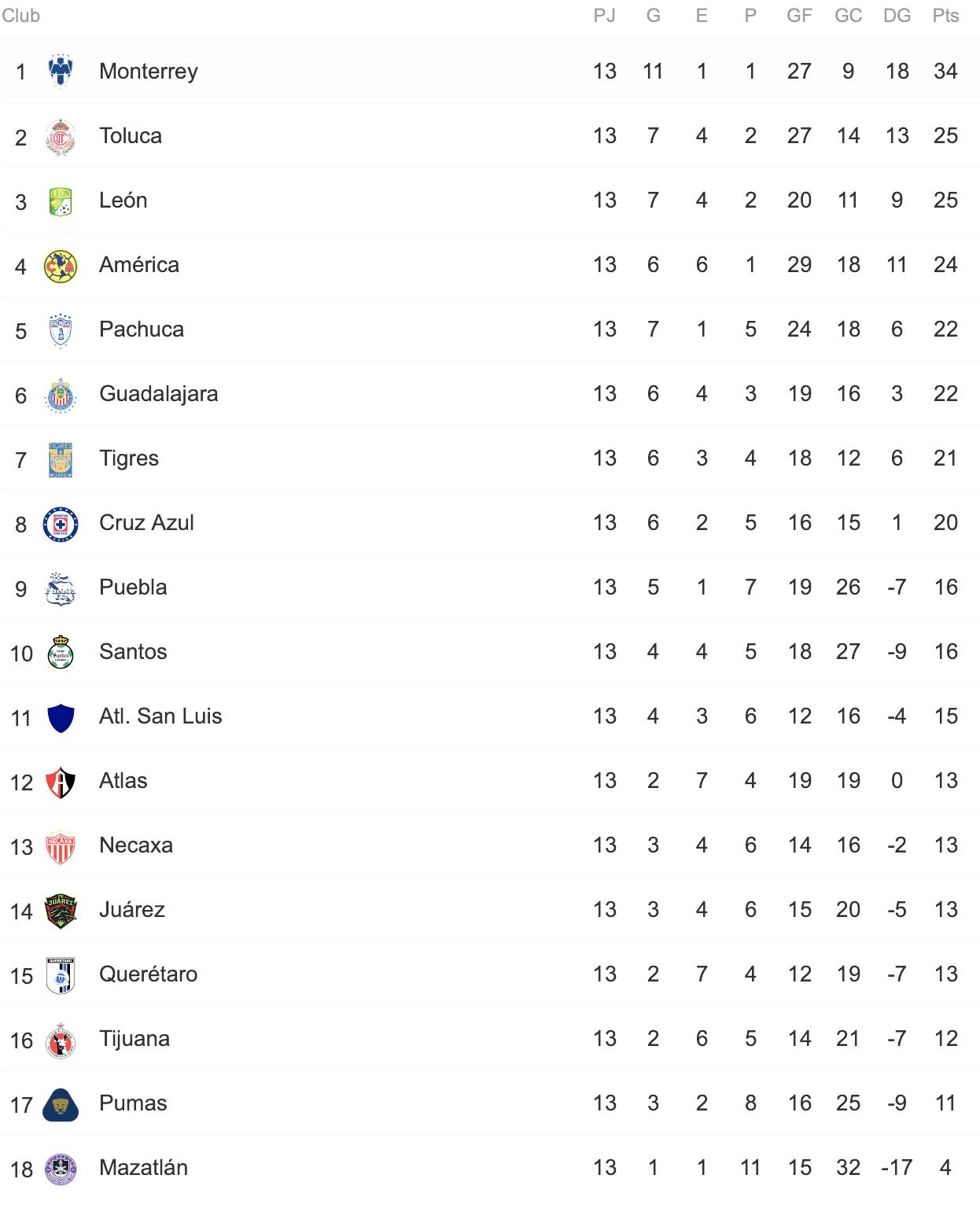Select the Atl. San Luis shield icon

61,717
